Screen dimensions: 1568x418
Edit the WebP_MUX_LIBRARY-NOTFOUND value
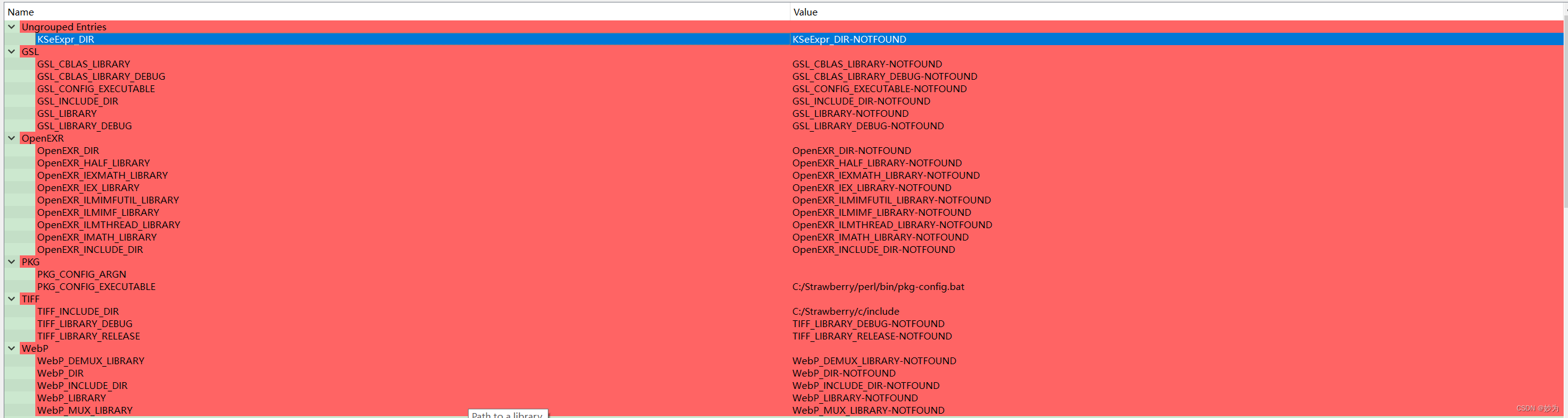[868, 411]
